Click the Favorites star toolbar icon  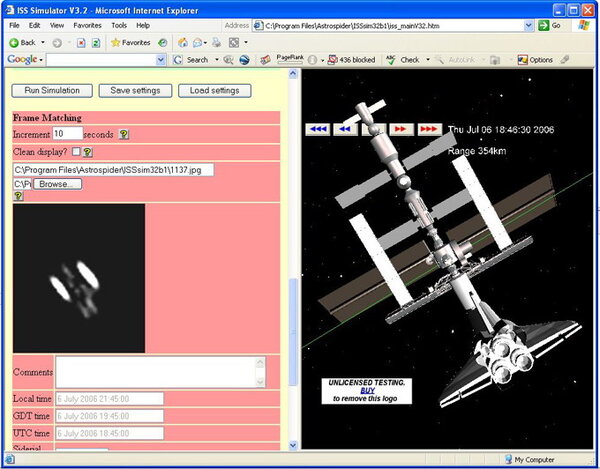pyautogui.click(x=117, y=42)
